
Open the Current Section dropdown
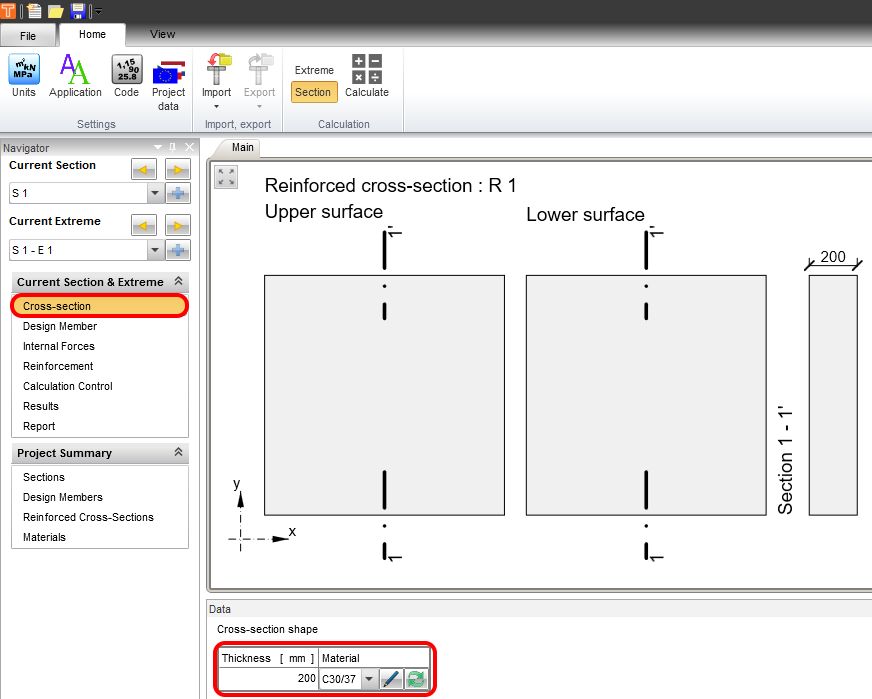pos(154,195)
